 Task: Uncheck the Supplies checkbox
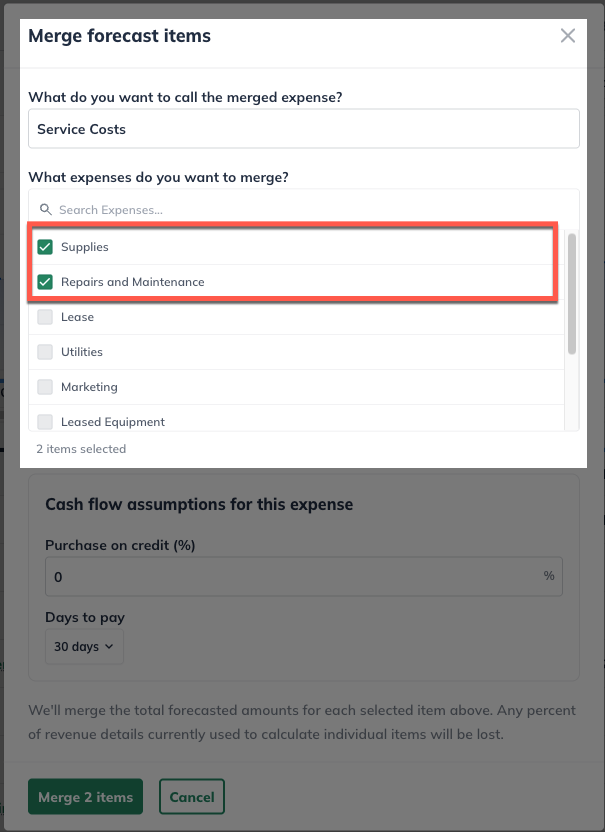coord(45,247)
